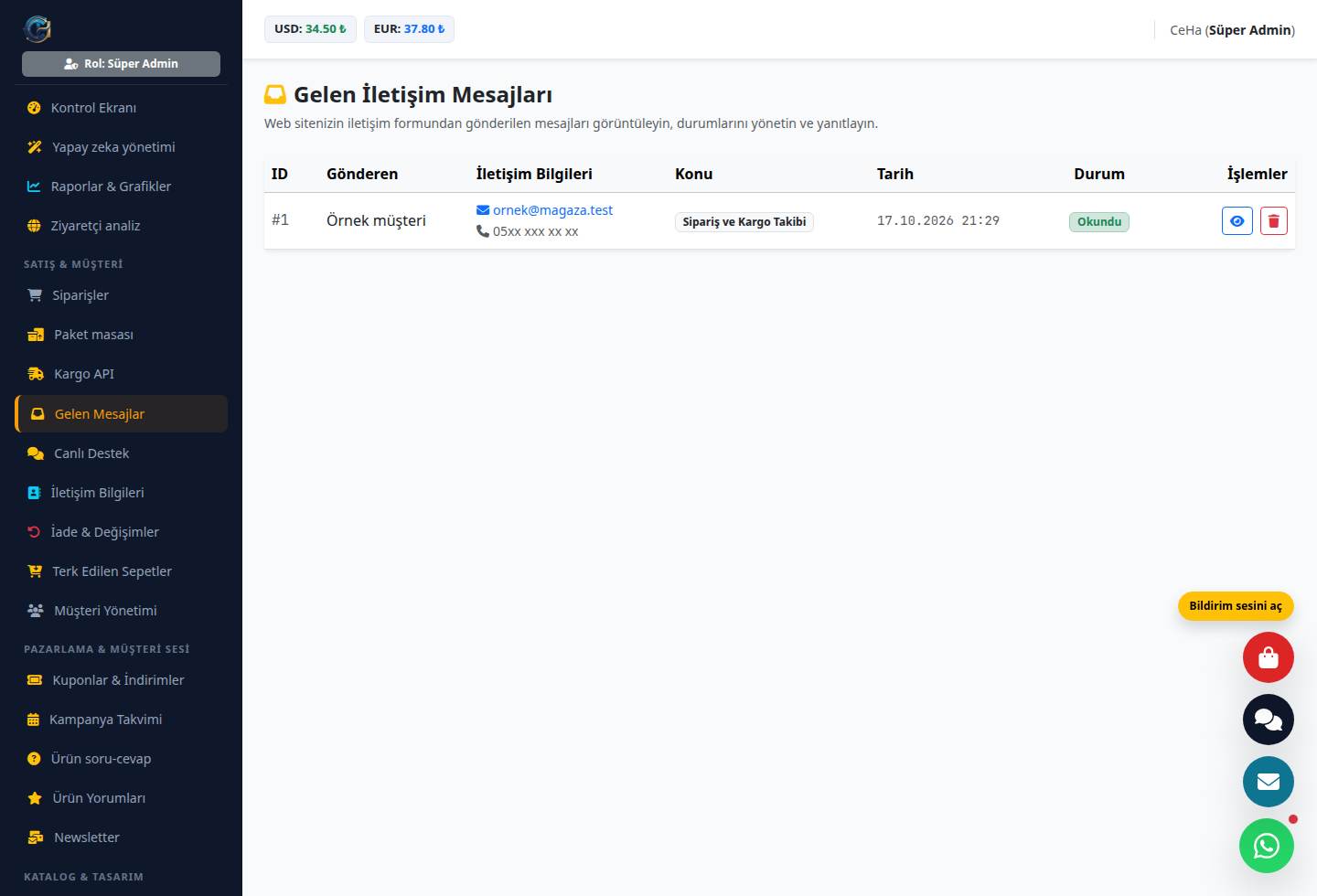This screenshot has height=896, width=1317.
Task: Open Gelen Mesajlar in the sidebar
Action: click(x=122, y=414)
